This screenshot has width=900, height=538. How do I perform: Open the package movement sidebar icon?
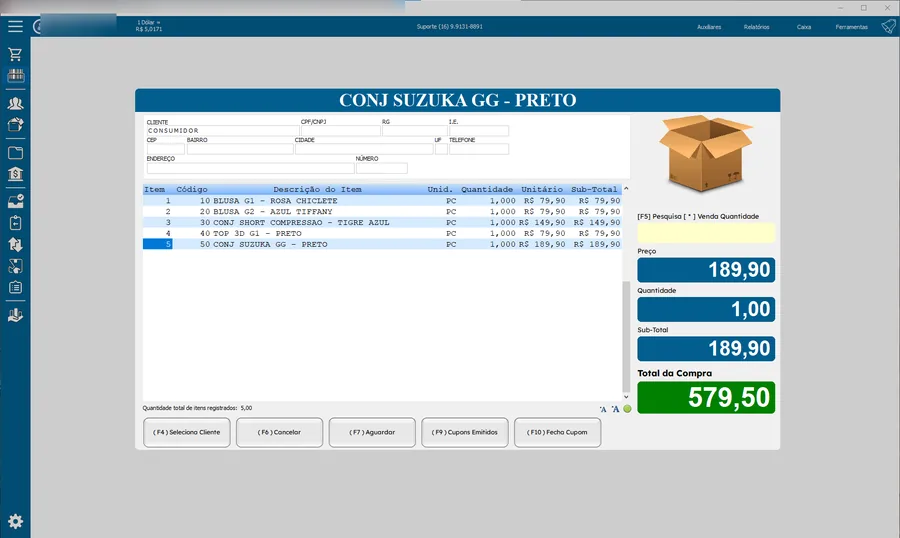pos(15,266)
